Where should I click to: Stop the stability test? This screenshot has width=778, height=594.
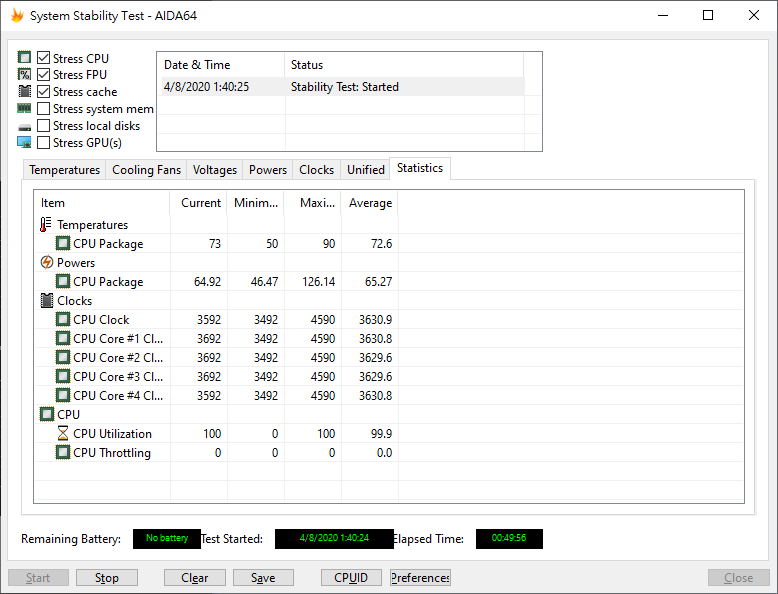[107, 578]
